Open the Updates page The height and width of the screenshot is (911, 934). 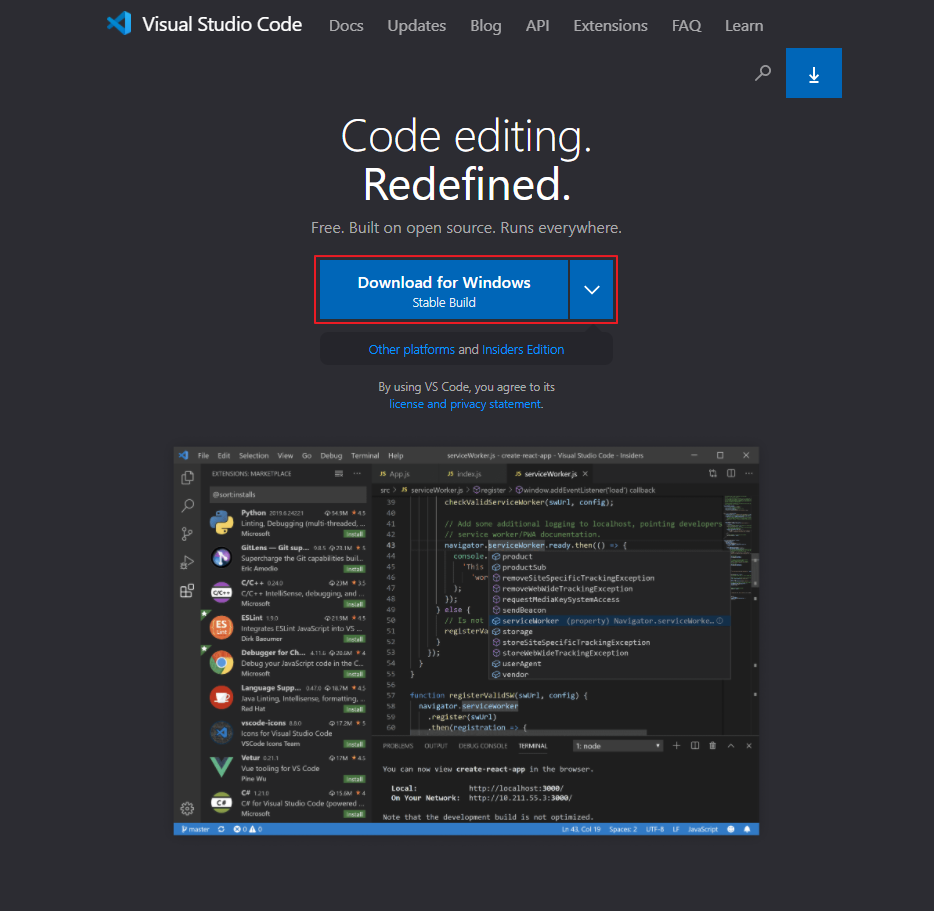[416, 26]
